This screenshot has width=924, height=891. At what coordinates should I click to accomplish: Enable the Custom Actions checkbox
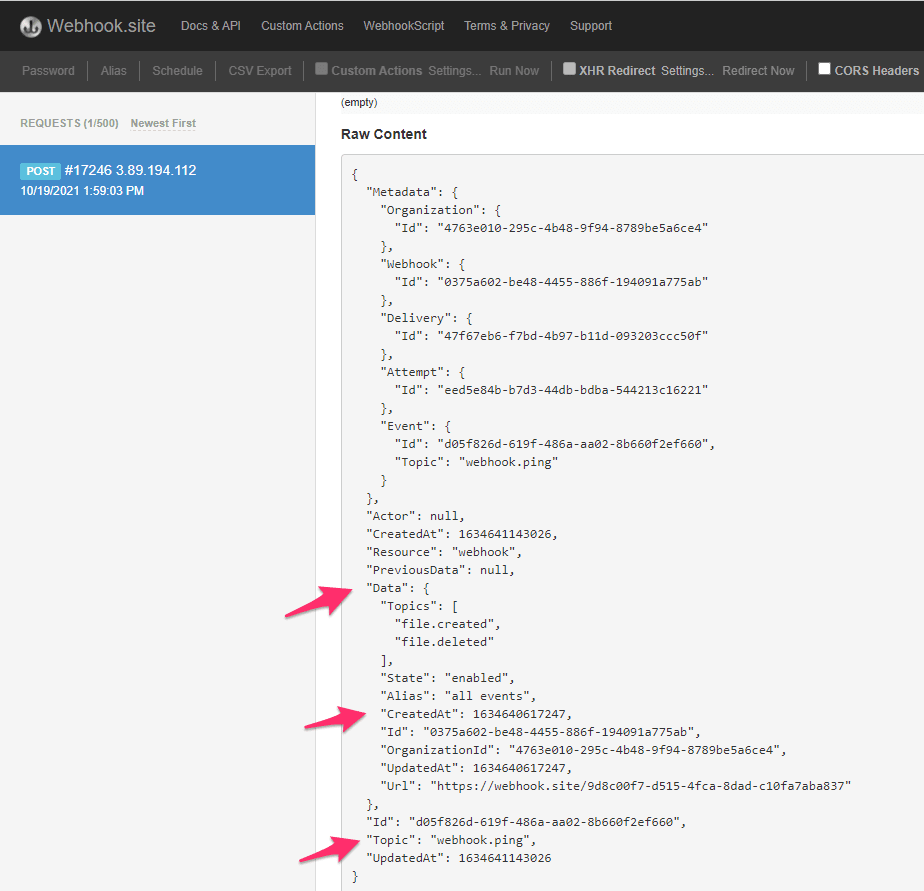tap(321, 69)
